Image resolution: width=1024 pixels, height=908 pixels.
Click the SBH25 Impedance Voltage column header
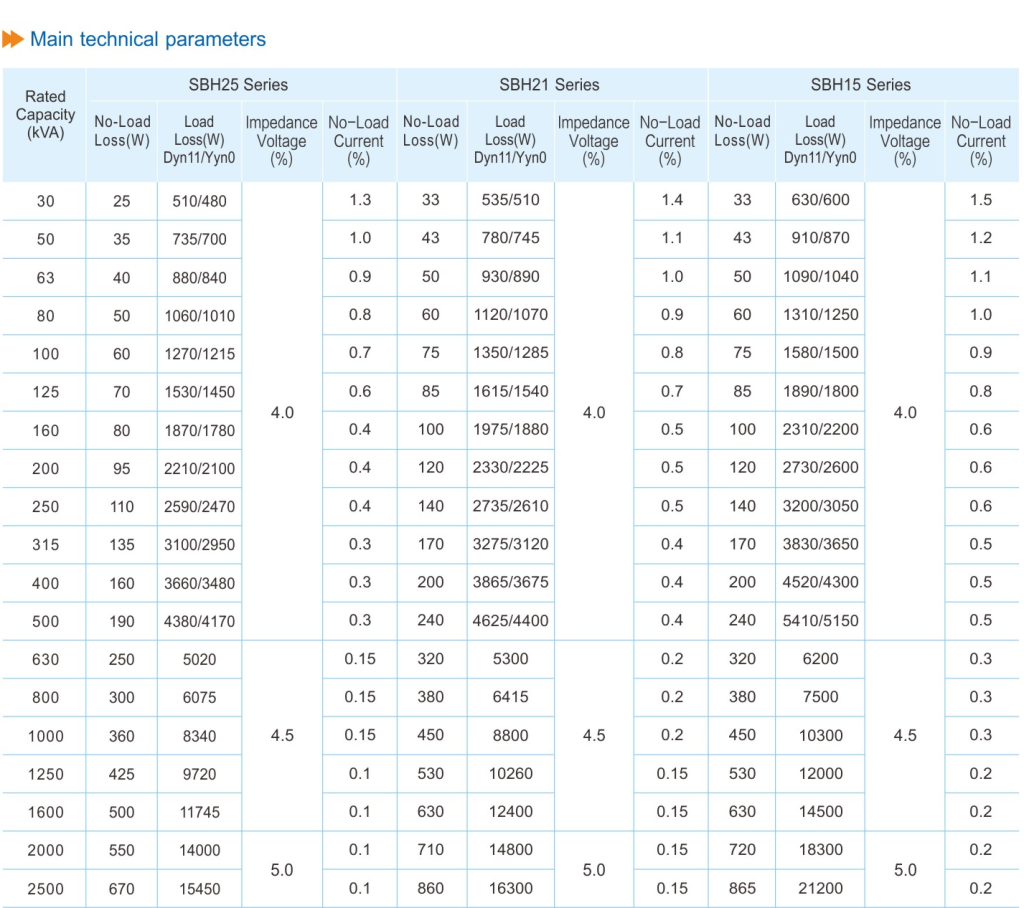[281, 141]
